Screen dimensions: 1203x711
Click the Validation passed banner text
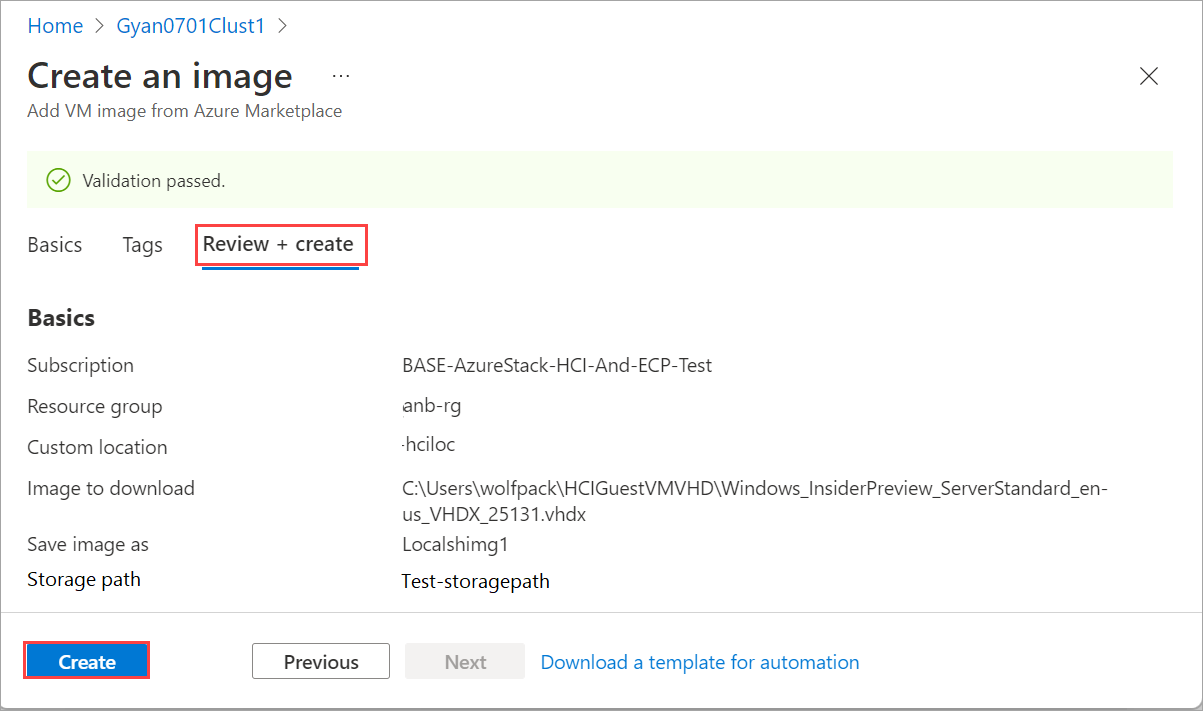154,181
